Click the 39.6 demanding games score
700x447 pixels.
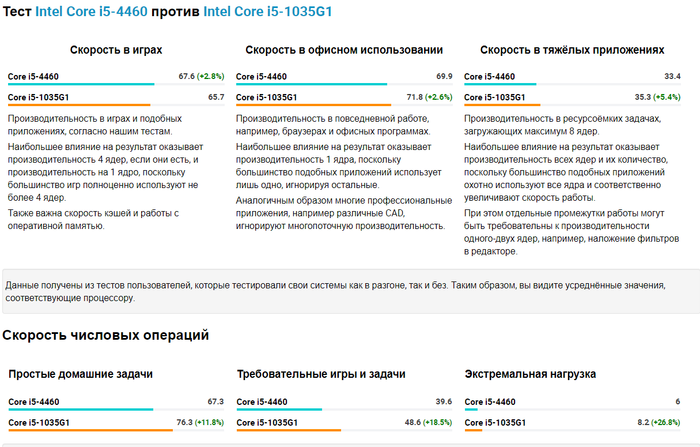pos(444,401)
